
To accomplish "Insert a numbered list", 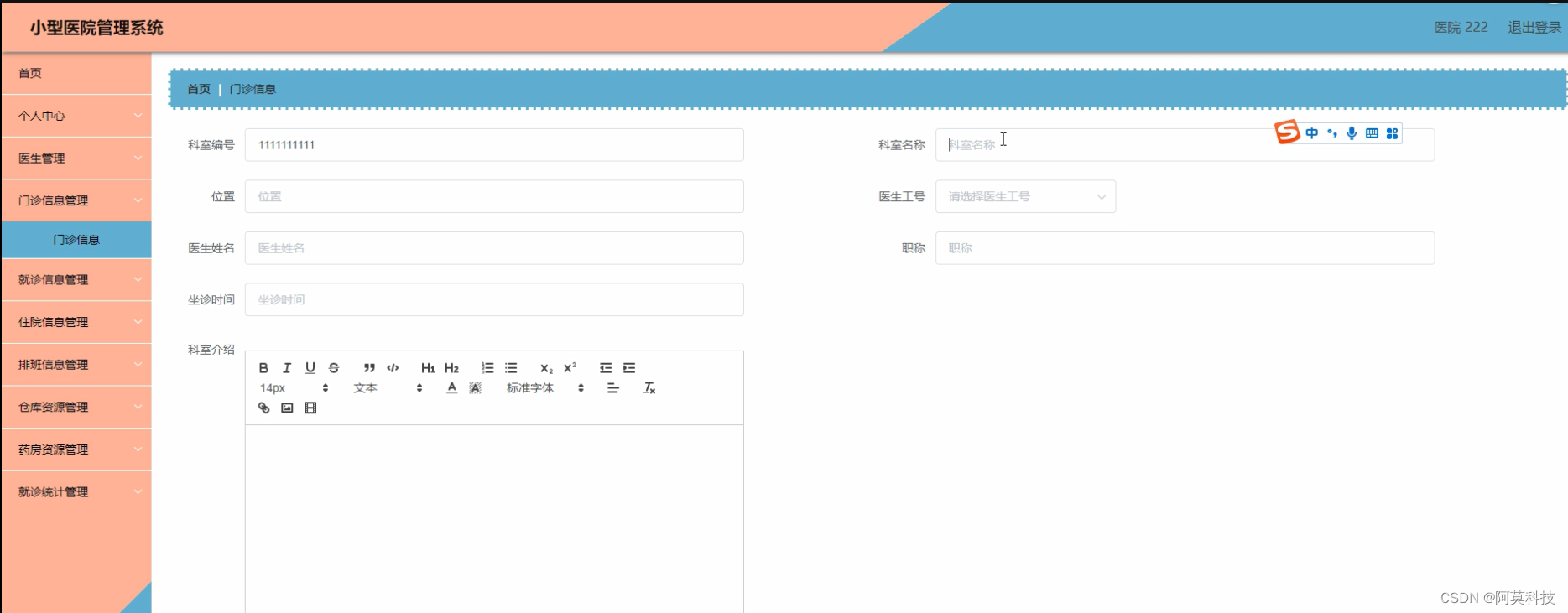I will coord(487,368).
